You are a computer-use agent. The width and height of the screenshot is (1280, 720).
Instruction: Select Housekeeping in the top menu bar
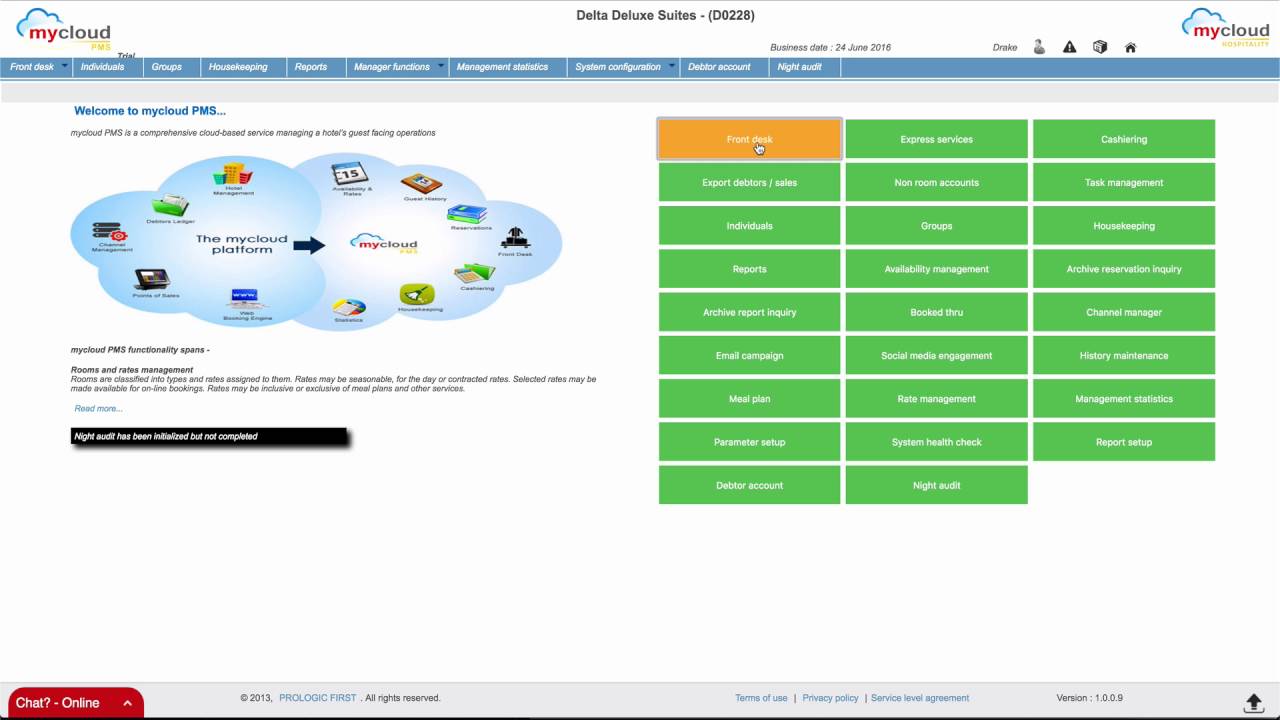pyautogui.click(x=238, y=67)
